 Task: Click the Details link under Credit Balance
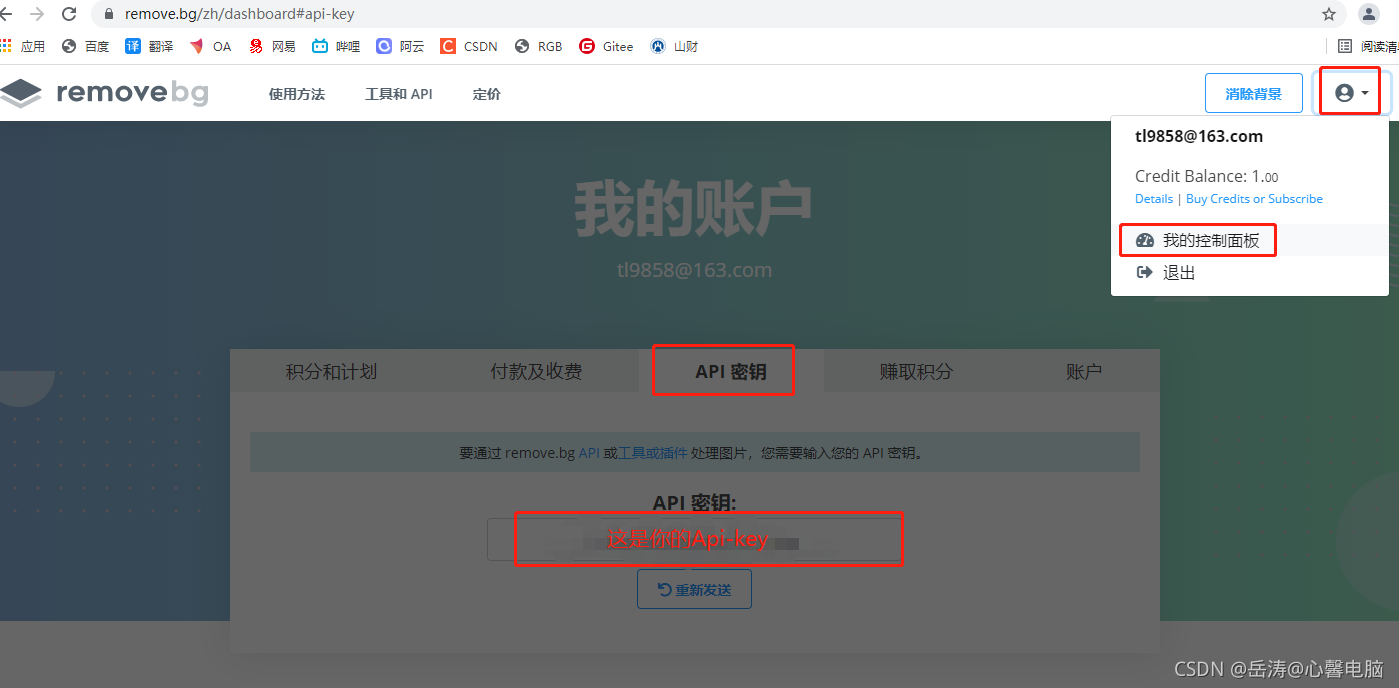(x=1154, y=199)
